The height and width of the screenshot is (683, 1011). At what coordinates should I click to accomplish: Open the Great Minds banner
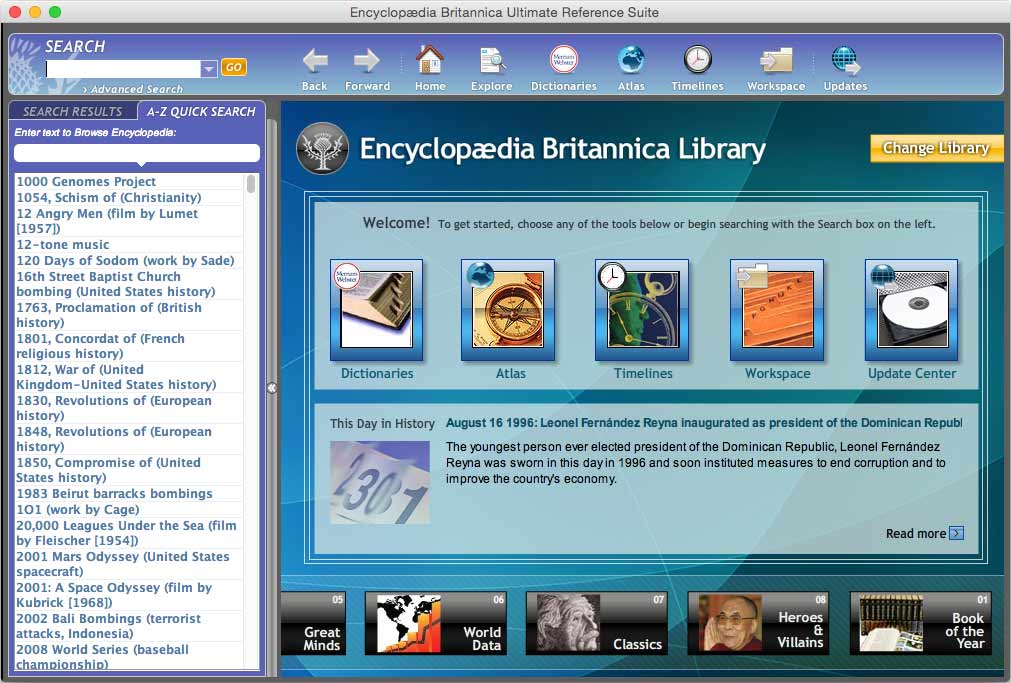(313, 623)
